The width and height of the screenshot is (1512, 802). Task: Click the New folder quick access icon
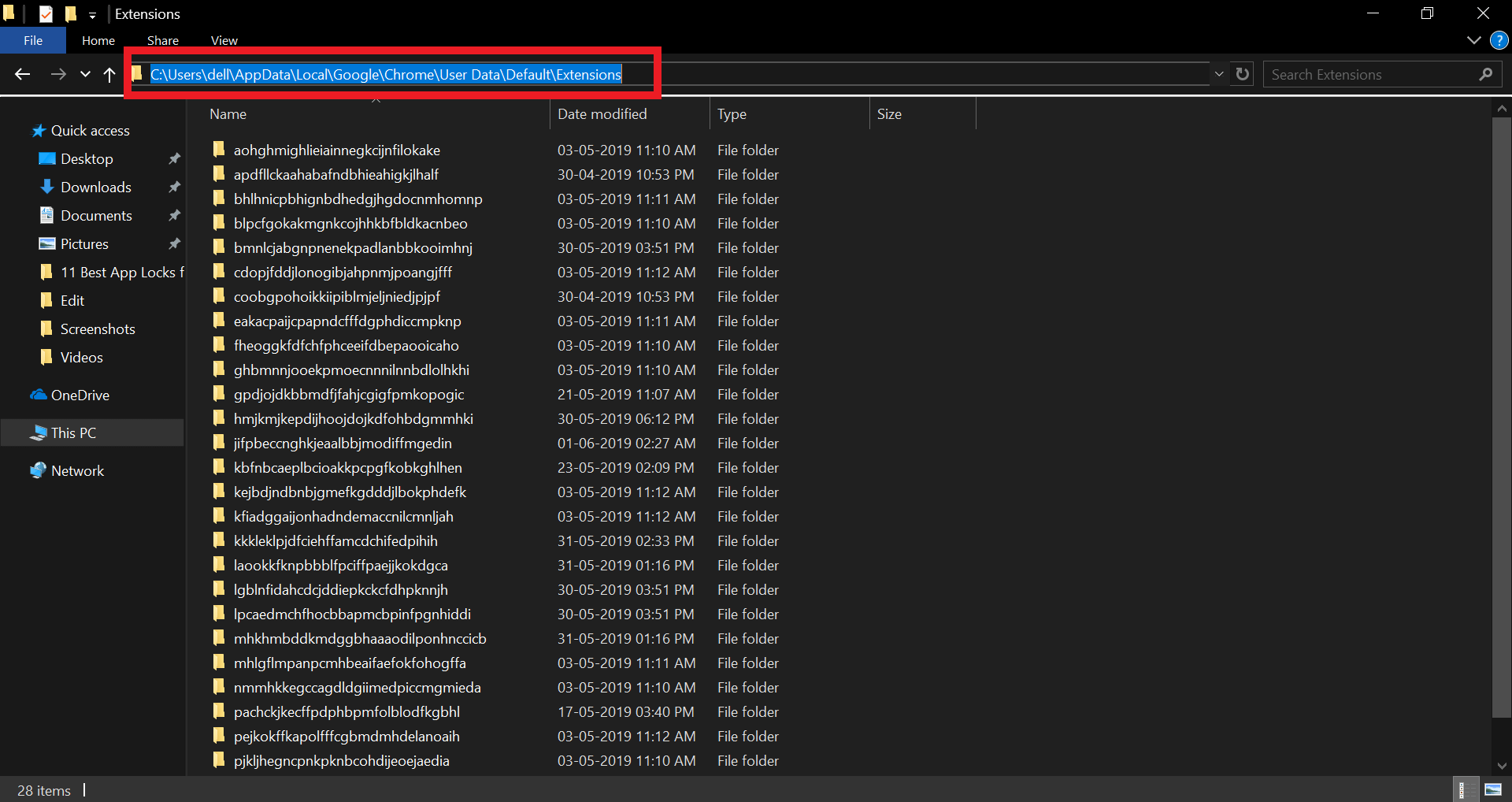[70, 13]
